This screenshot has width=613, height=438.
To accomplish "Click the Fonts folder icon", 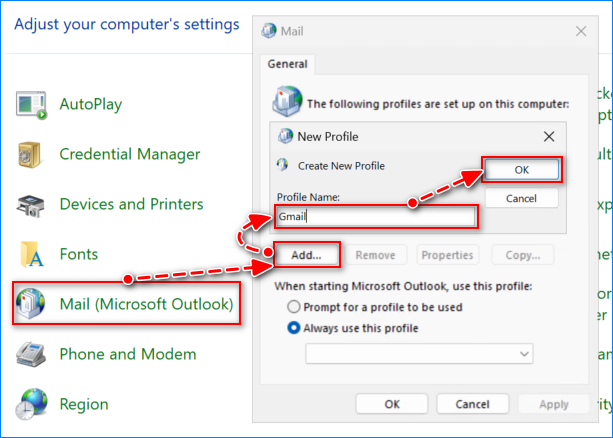I will [x=31, y=255].
